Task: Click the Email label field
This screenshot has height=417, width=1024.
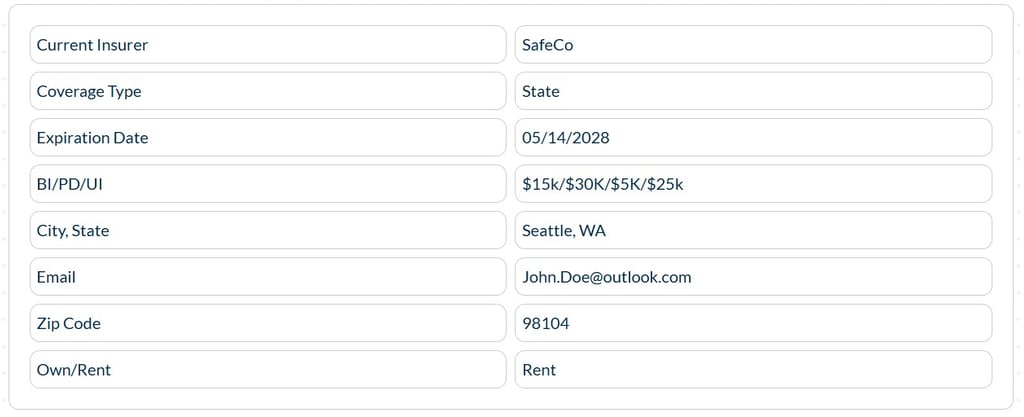Action: (x=267, y=277)
